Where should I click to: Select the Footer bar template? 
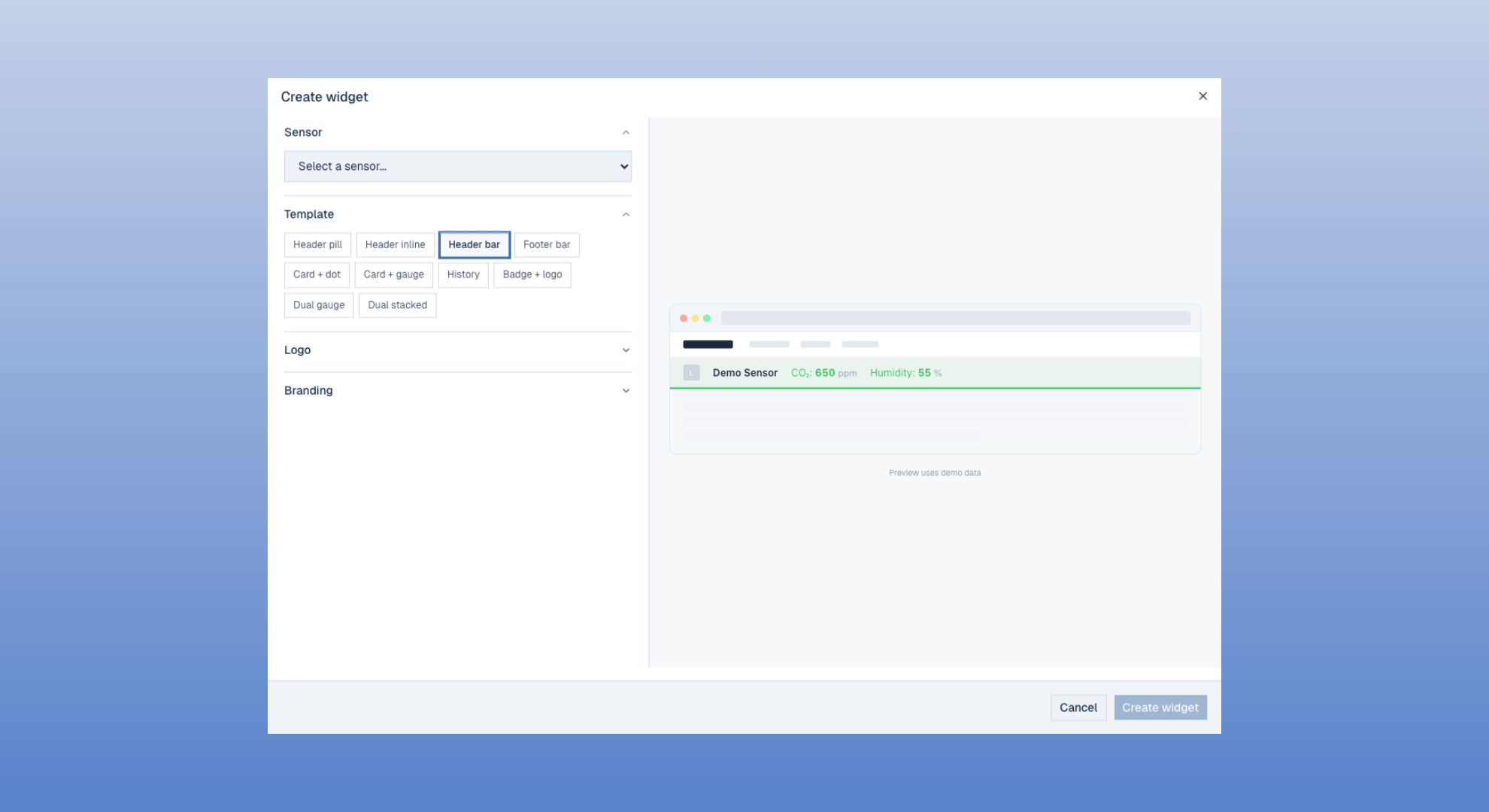(547, 245)
